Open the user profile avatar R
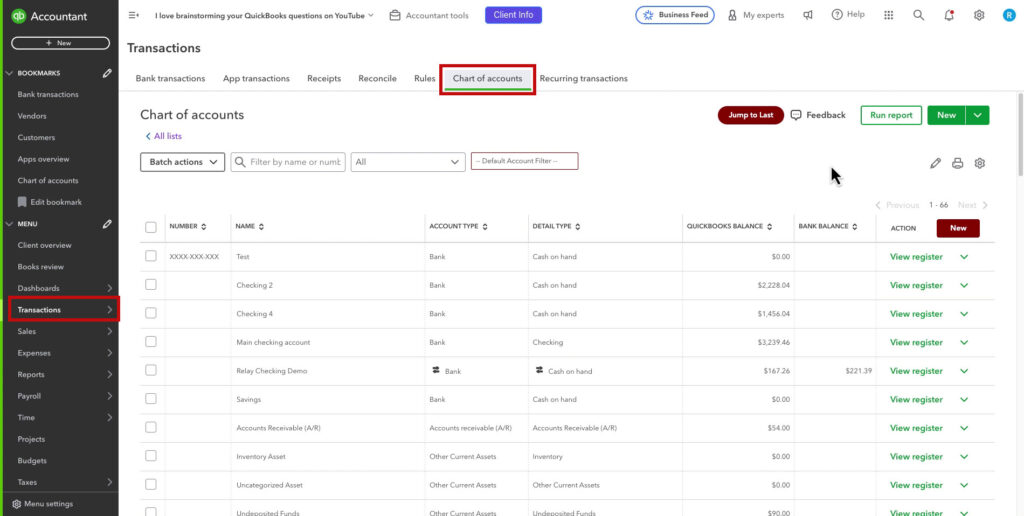 [x=1009, y=15]
